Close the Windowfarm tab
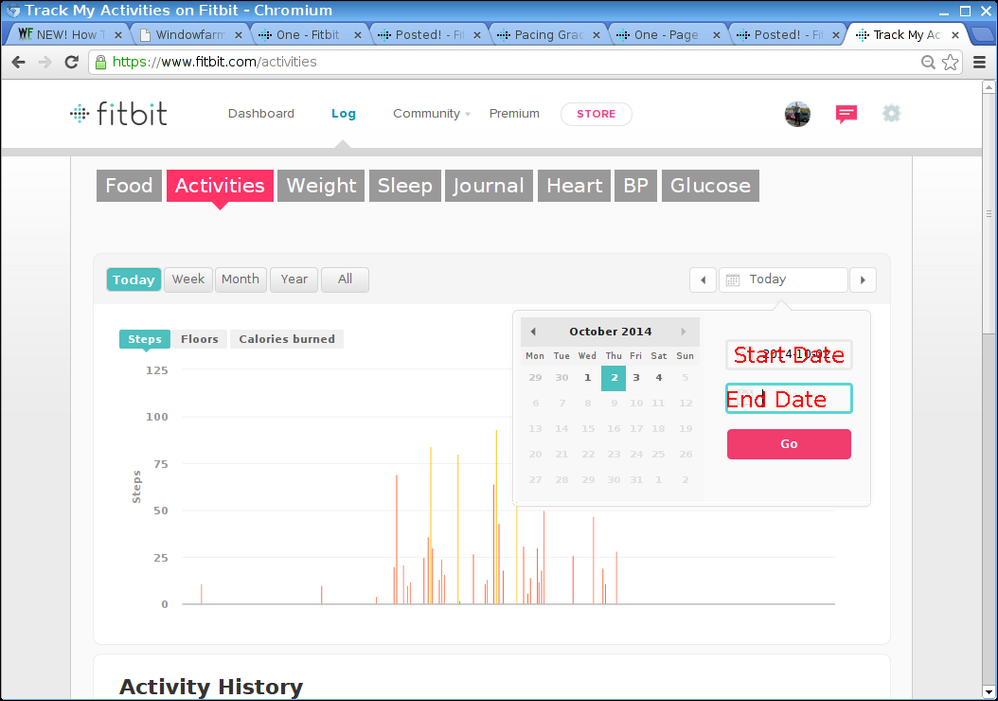 pos(238,35)
